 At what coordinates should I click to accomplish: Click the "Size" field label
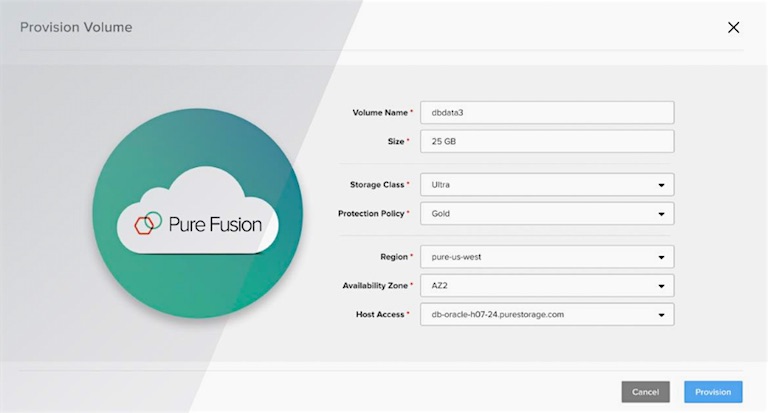(396, 141)
